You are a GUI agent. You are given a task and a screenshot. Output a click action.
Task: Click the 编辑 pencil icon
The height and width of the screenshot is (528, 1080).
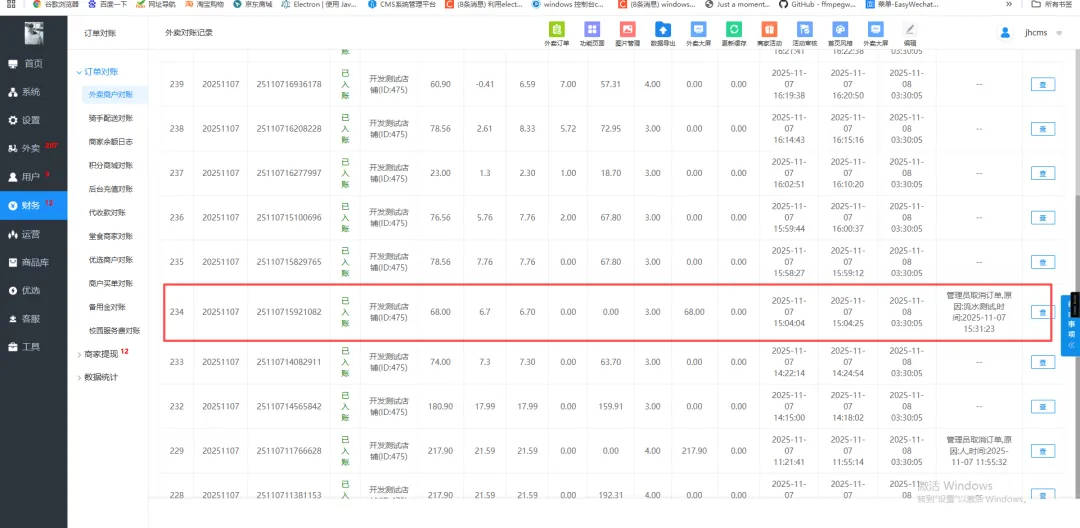point(910,34)
